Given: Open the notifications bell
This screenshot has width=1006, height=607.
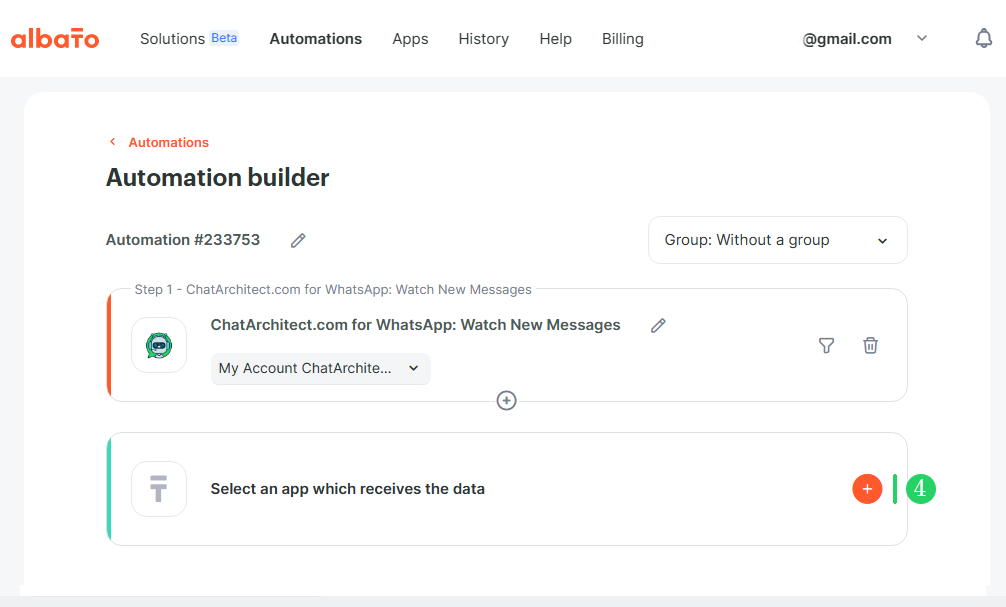Looking at the screenshot, I should pyautogui.click(x=984, y=38).
